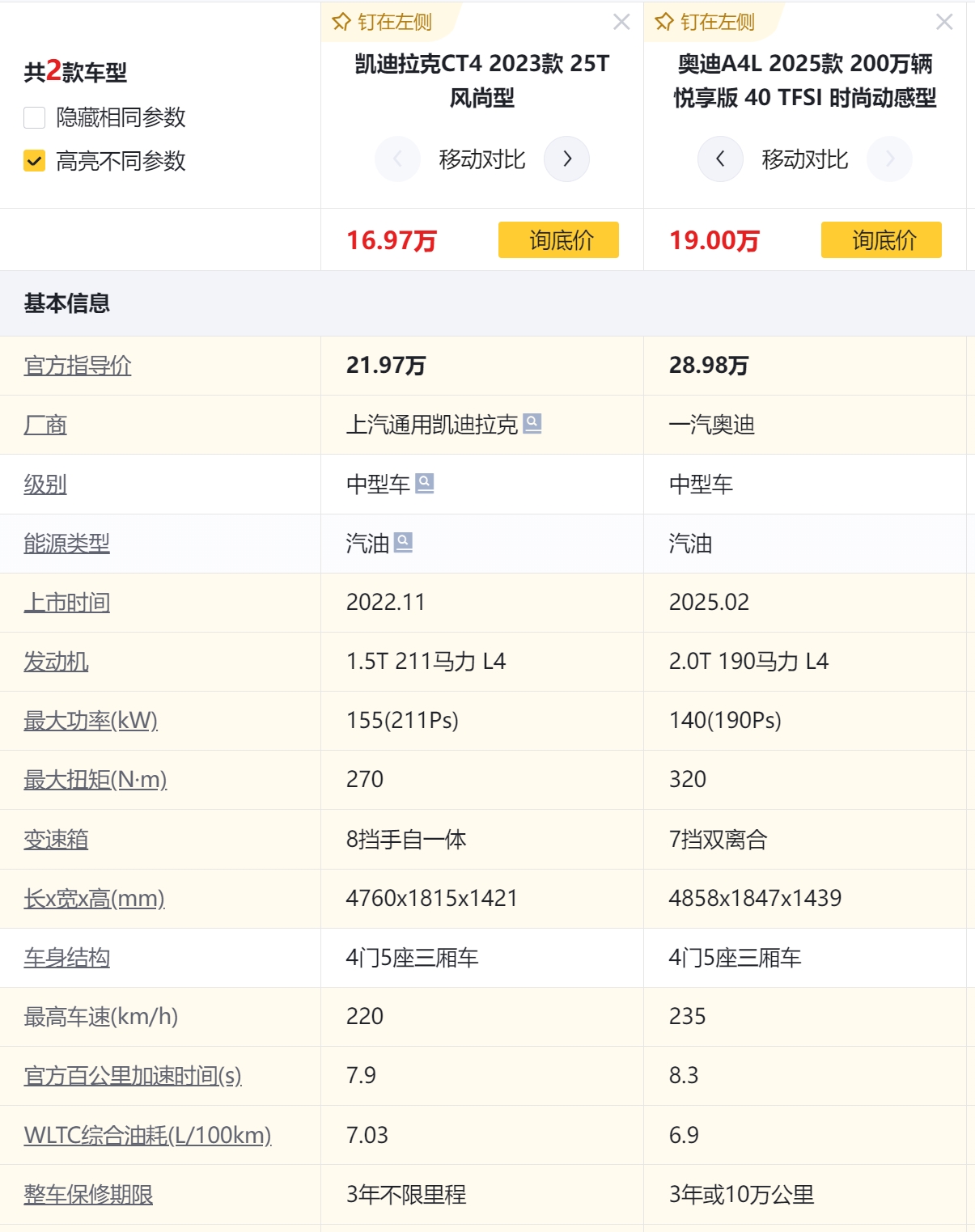Open the 官方指导价 parameter link
The height and width of the screenshot is (1232, 975).
tap(78, 366)
